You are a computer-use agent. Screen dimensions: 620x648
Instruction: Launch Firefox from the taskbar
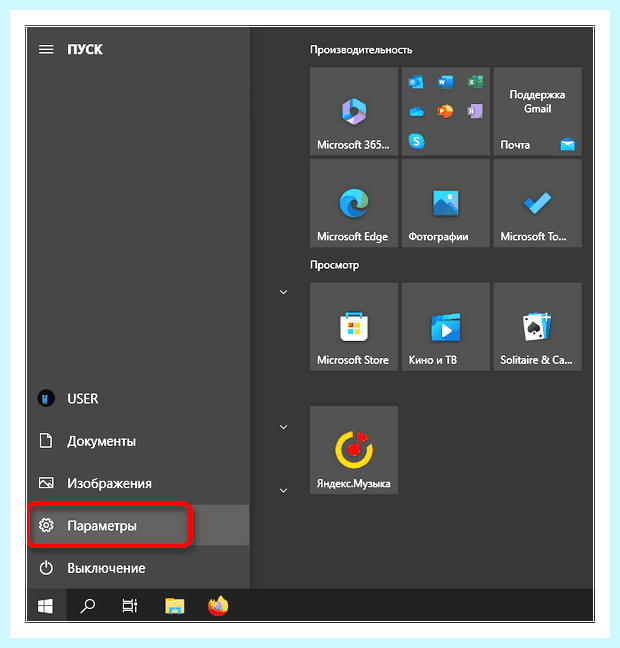click(x=218, y=606)
